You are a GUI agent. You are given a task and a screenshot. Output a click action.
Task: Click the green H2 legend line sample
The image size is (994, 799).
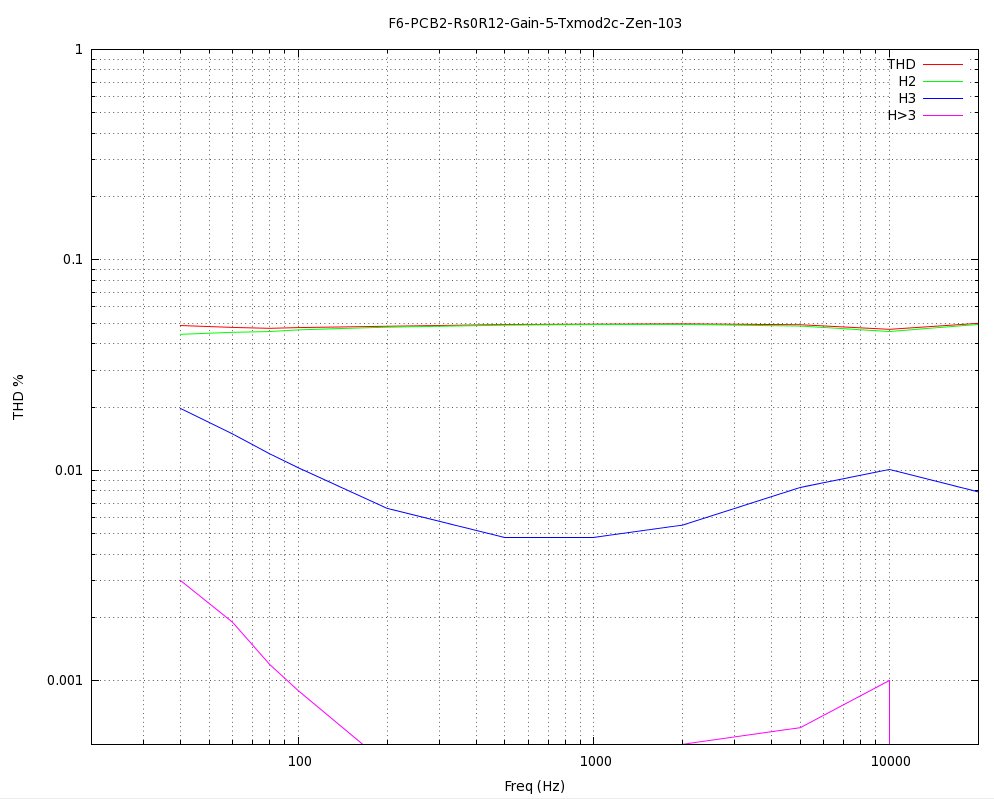943,81
